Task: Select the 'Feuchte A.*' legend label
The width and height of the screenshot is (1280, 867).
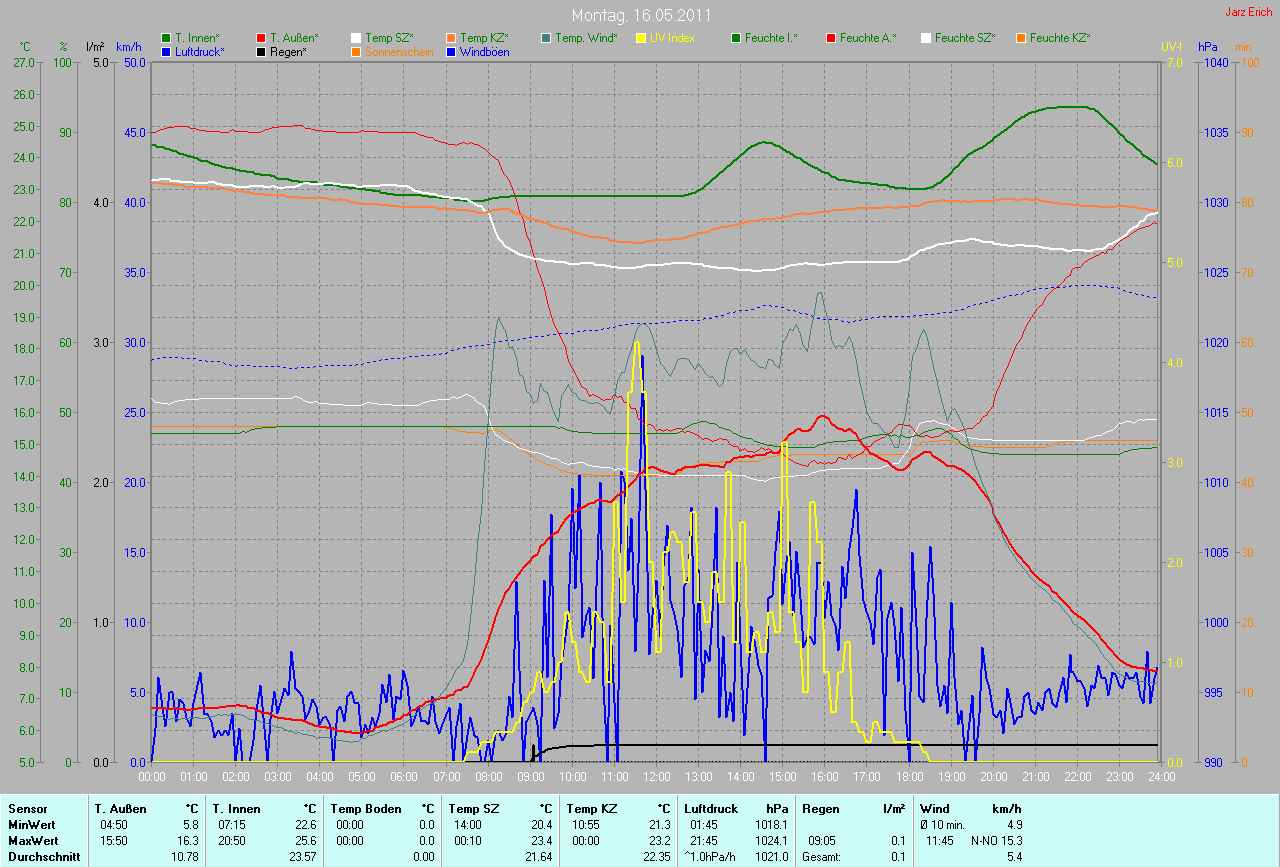Action: [x=868, y=38]
